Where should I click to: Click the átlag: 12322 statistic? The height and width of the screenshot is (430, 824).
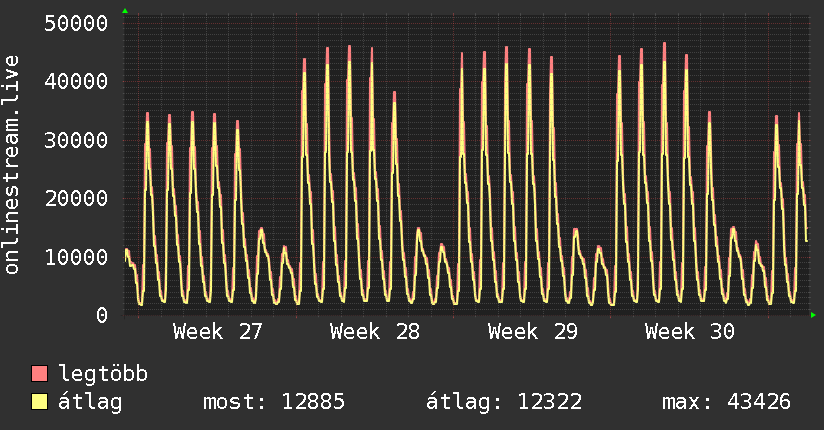(x=504, y=402)
